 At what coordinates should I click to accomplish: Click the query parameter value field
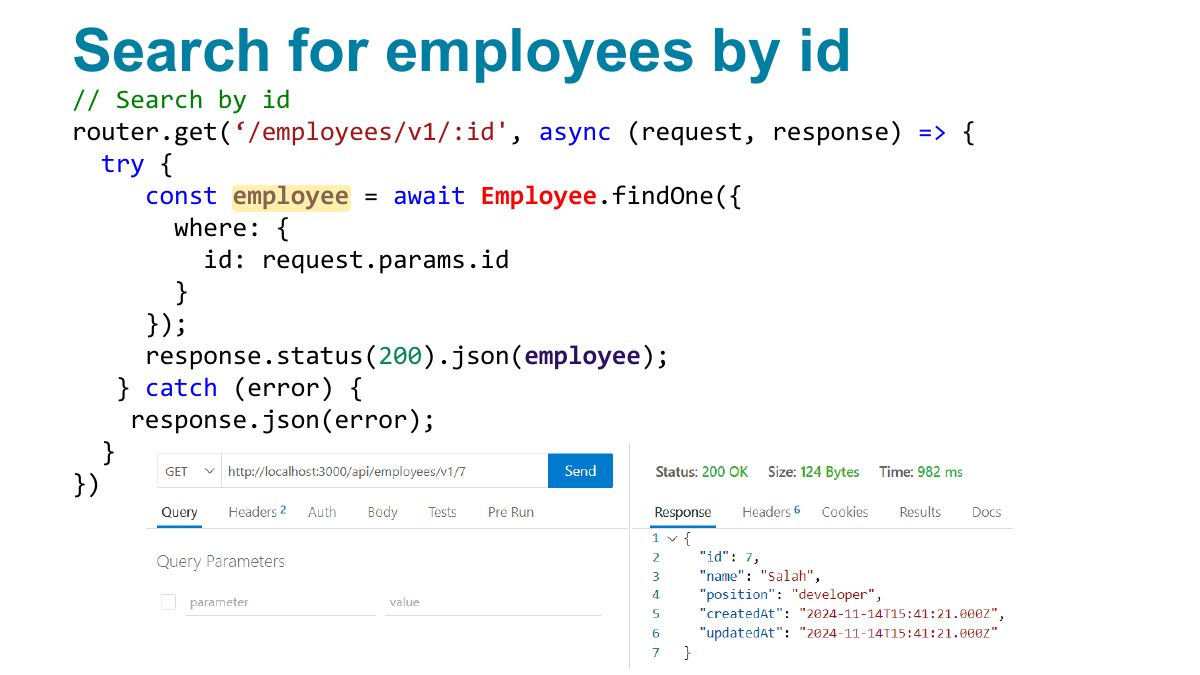493,602
